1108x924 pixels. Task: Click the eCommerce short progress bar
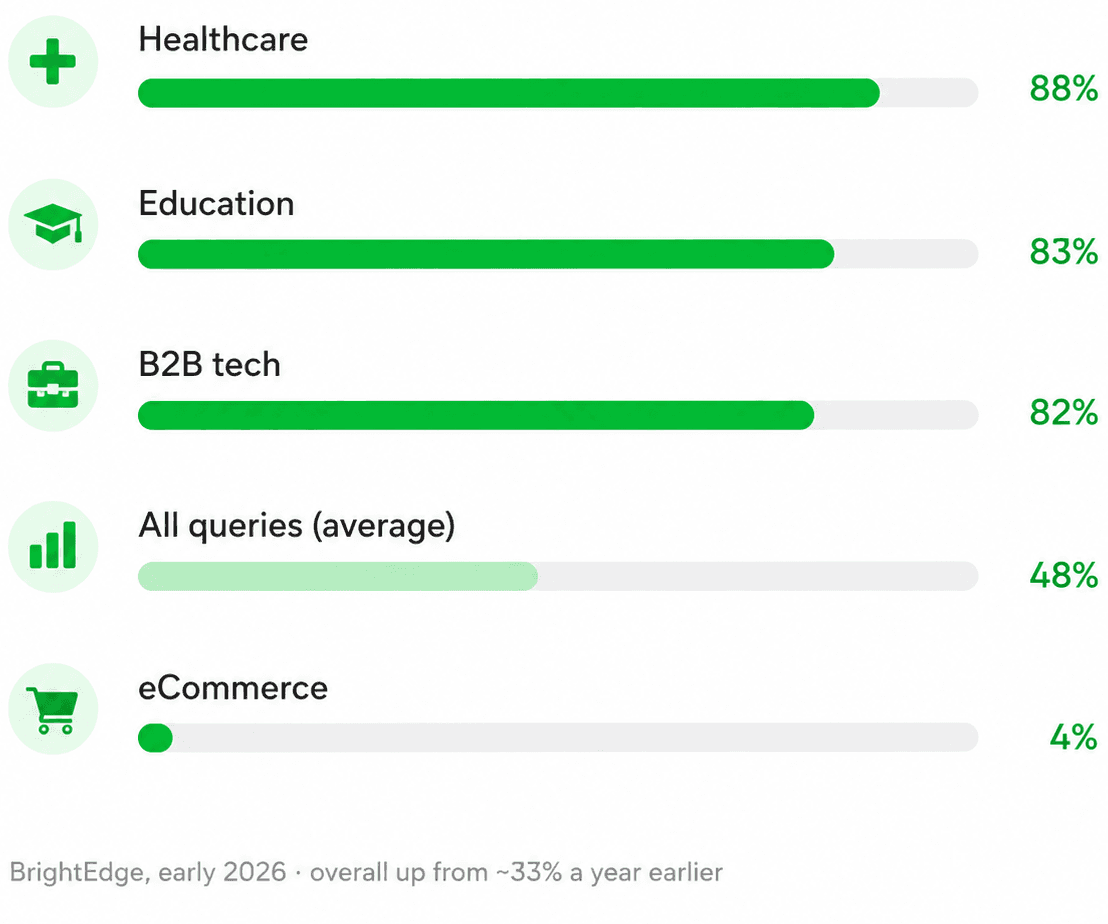pos(155,738)
